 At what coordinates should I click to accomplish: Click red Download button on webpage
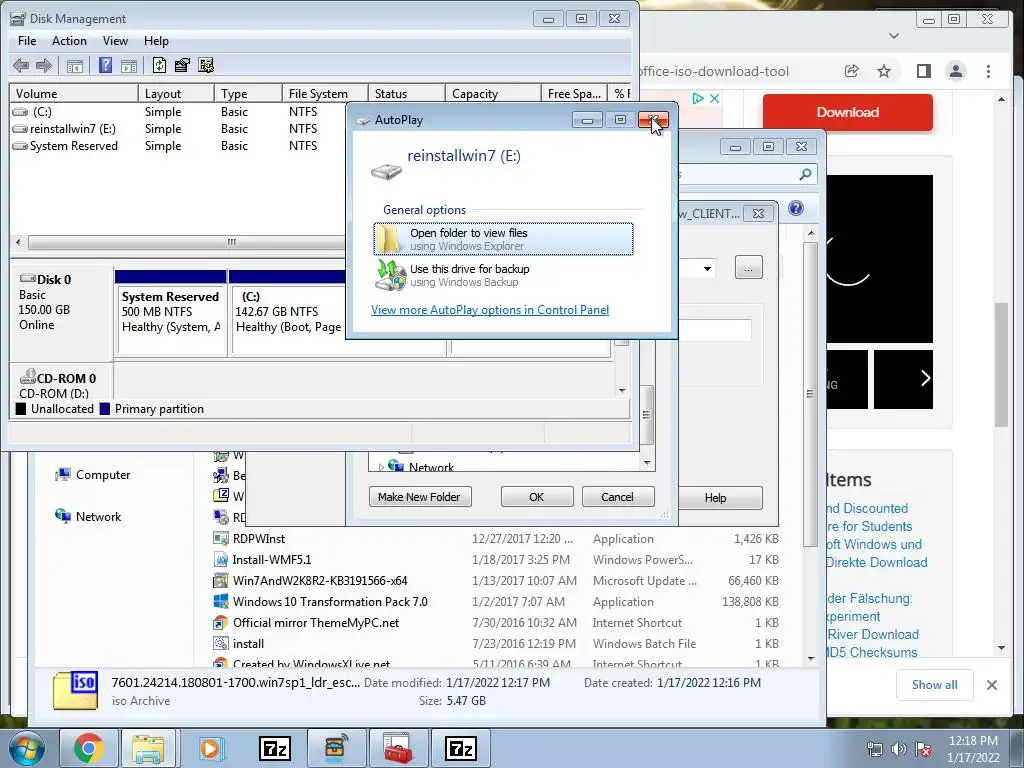point(848,112)
